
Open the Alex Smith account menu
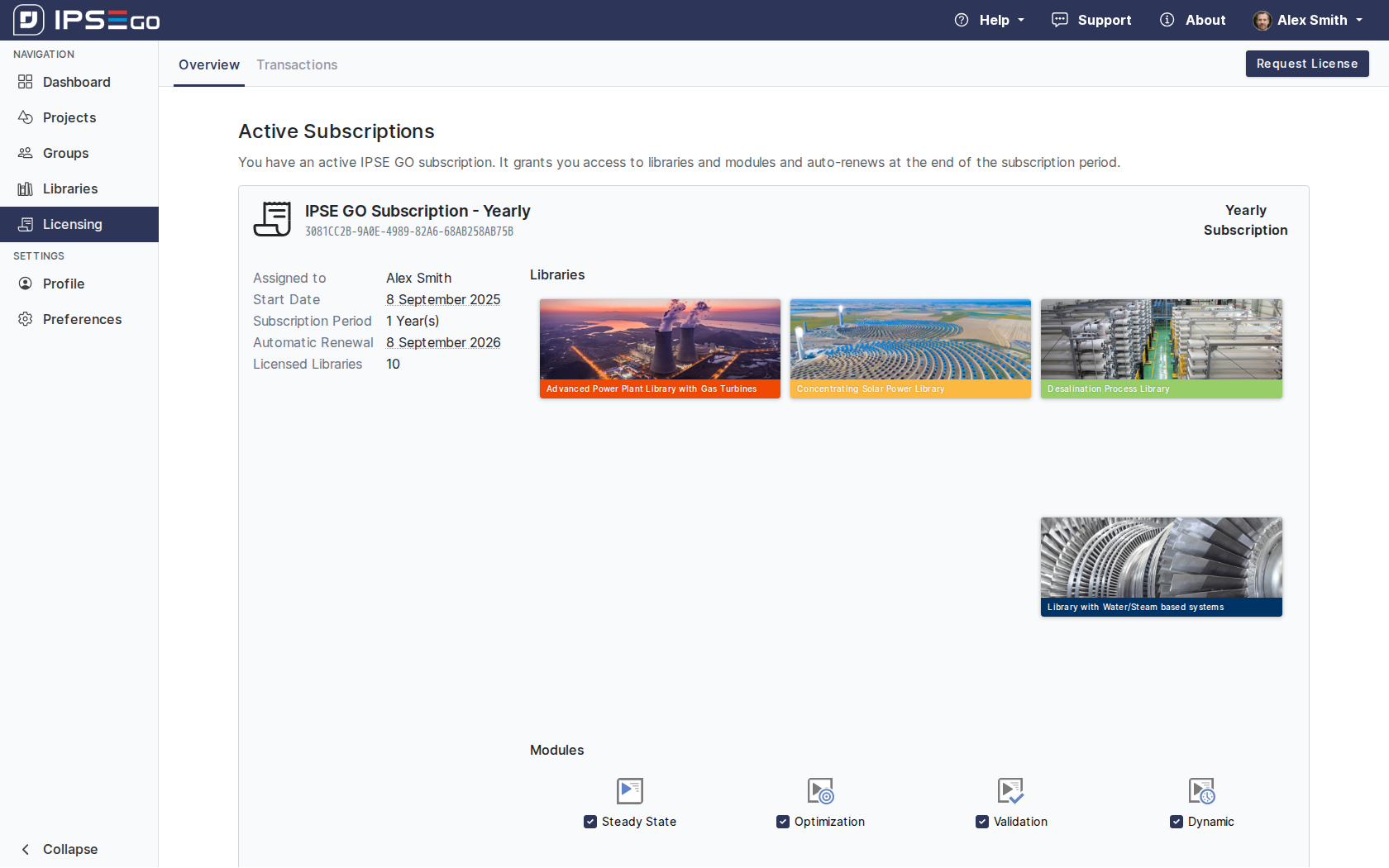[x=1308, y=20]
